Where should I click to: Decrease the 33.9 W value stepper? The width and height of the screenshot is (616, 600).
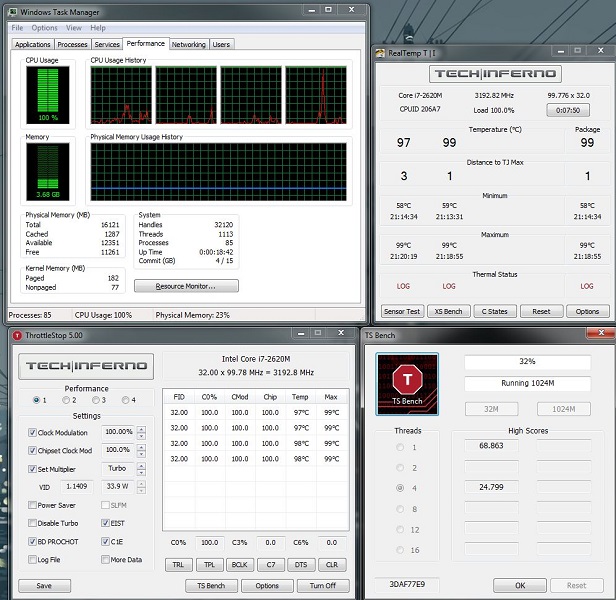coord(141,490)
